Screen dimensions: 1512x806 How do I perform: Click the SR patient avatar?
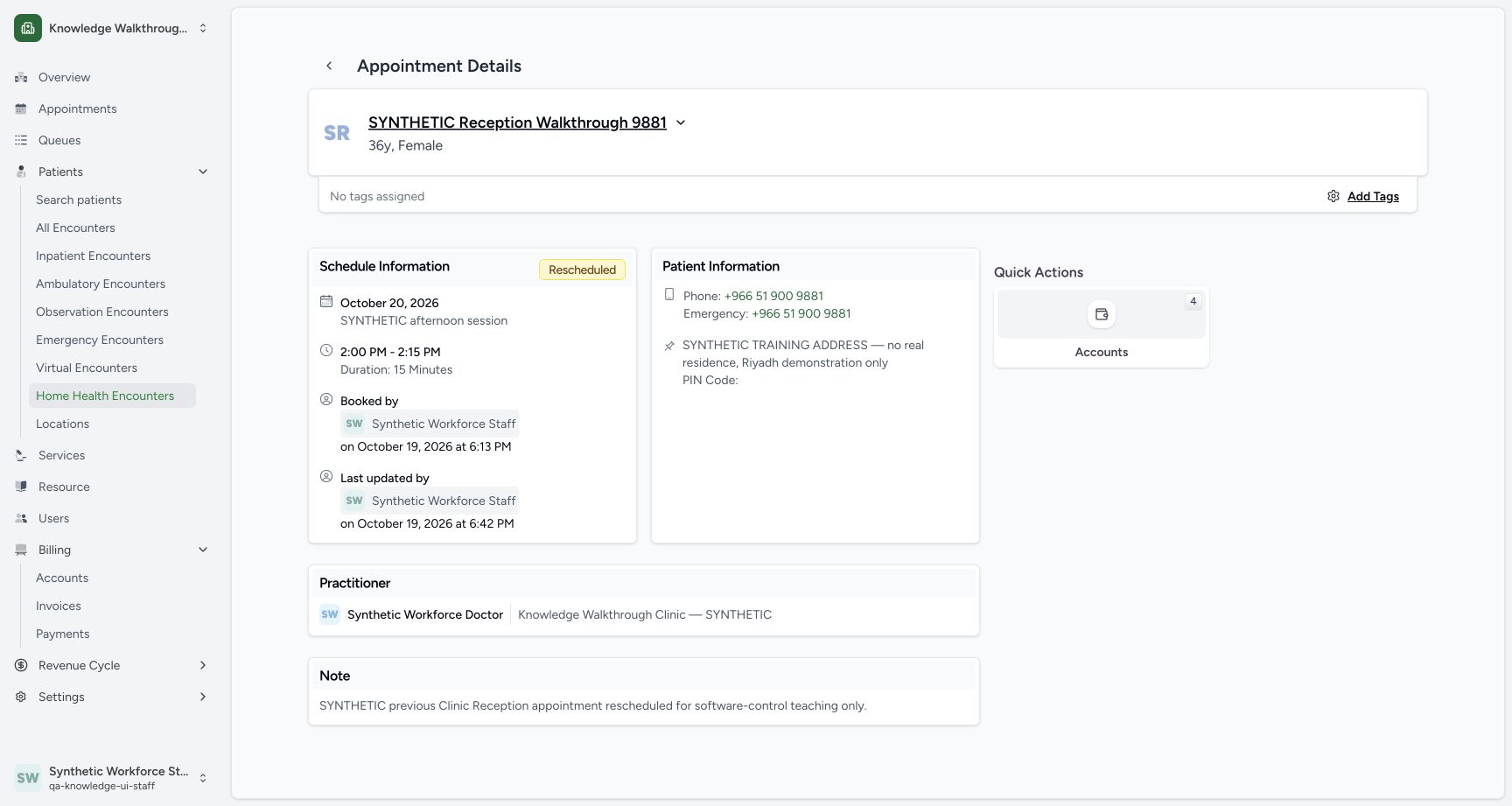pyautogui.click(x=337, y=133)
